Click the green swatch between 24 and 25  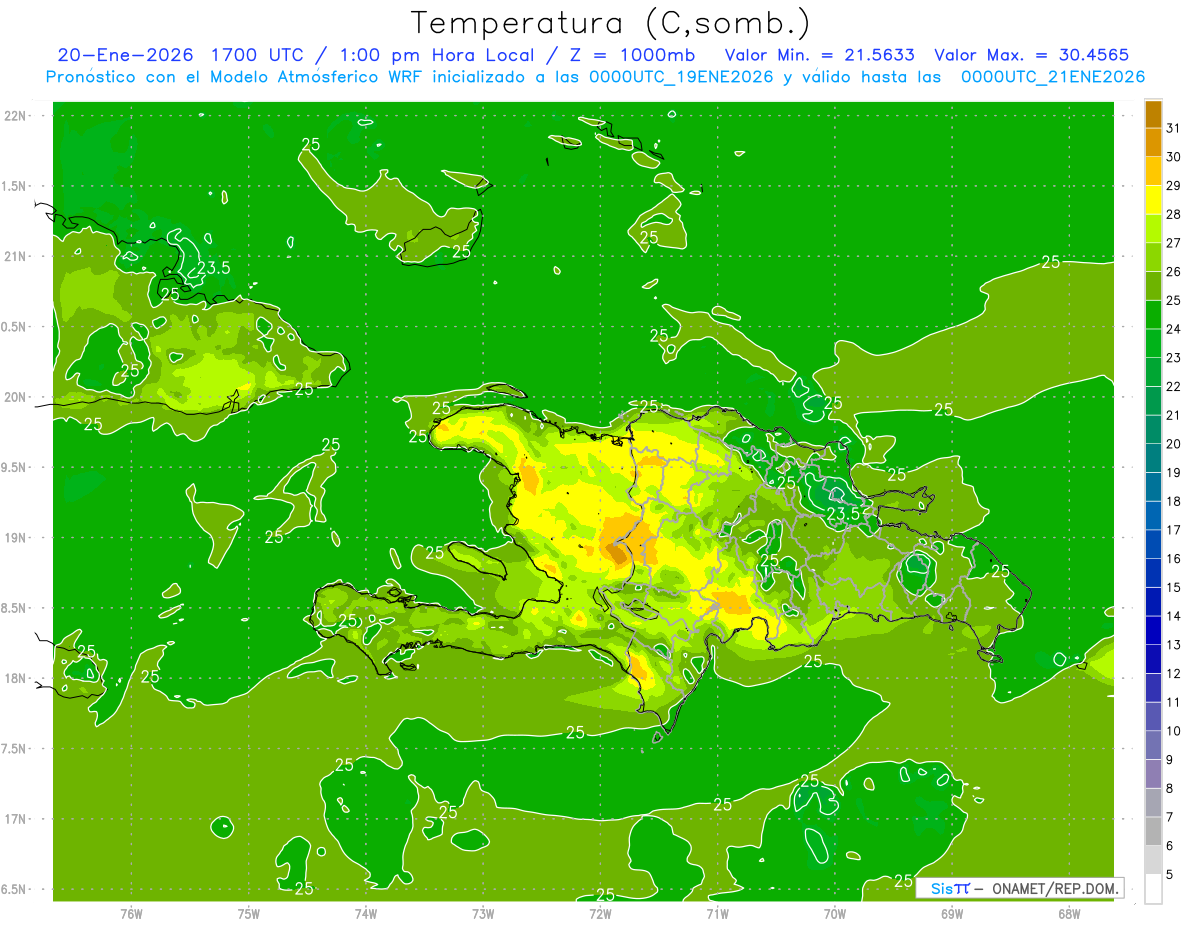[x=1153, y=315]
